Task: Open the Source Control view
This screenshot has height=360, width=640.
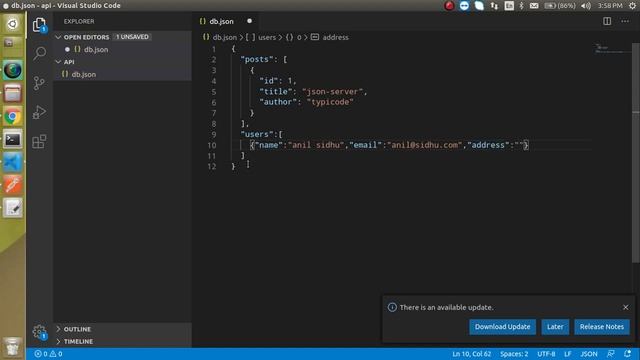Action: pos(39,83)
